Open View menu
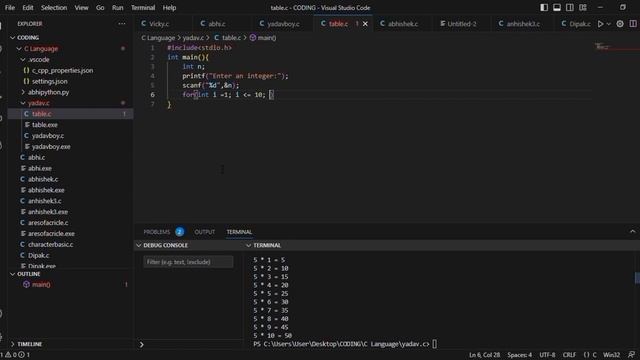The width and height of the screenshot is (640, 360). point(81,7)
